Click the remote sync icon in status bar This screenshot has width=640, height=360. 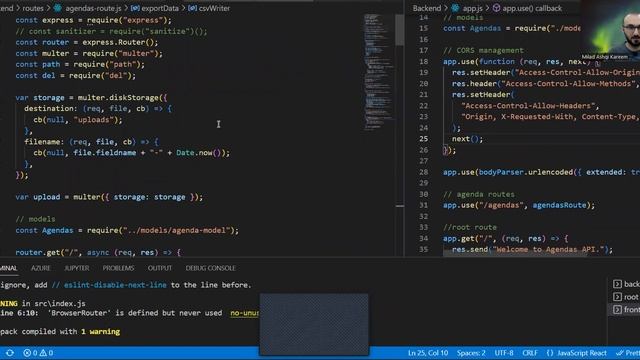(x=10, y=353)
